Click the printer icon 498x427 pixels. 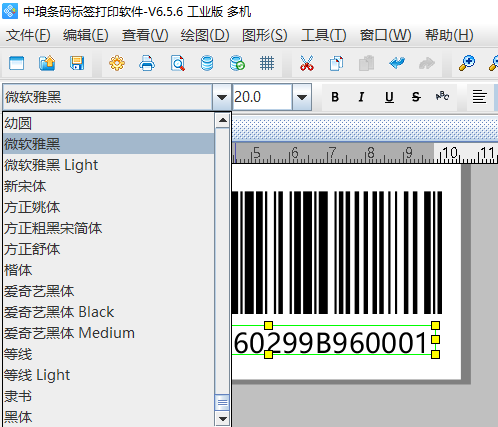tap(147, 63)
